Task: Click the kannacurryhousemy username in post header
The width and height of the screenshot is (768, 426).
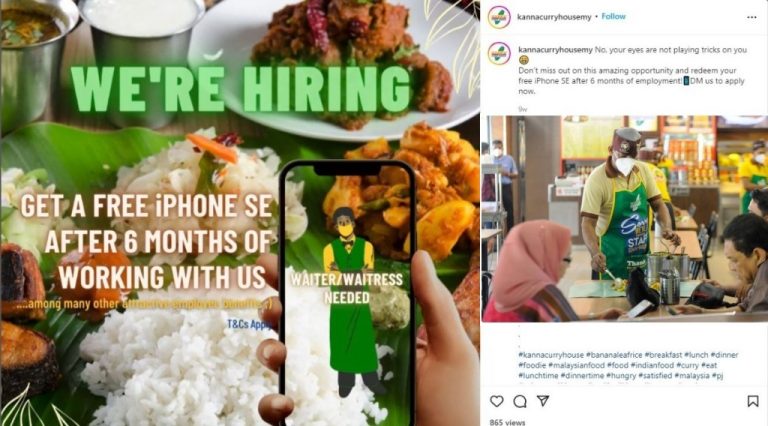Action: (554, 17)
